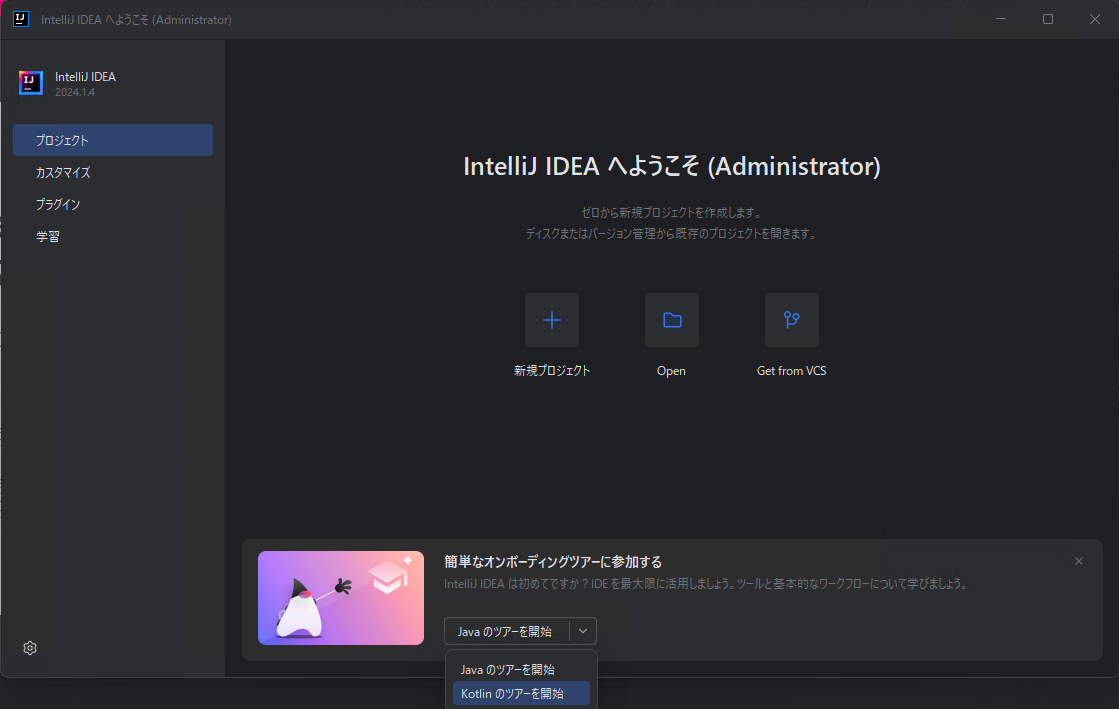Viewport: 1119px width, 709px height.
Task: Click the Open label
Action: (x=671, y=370)
